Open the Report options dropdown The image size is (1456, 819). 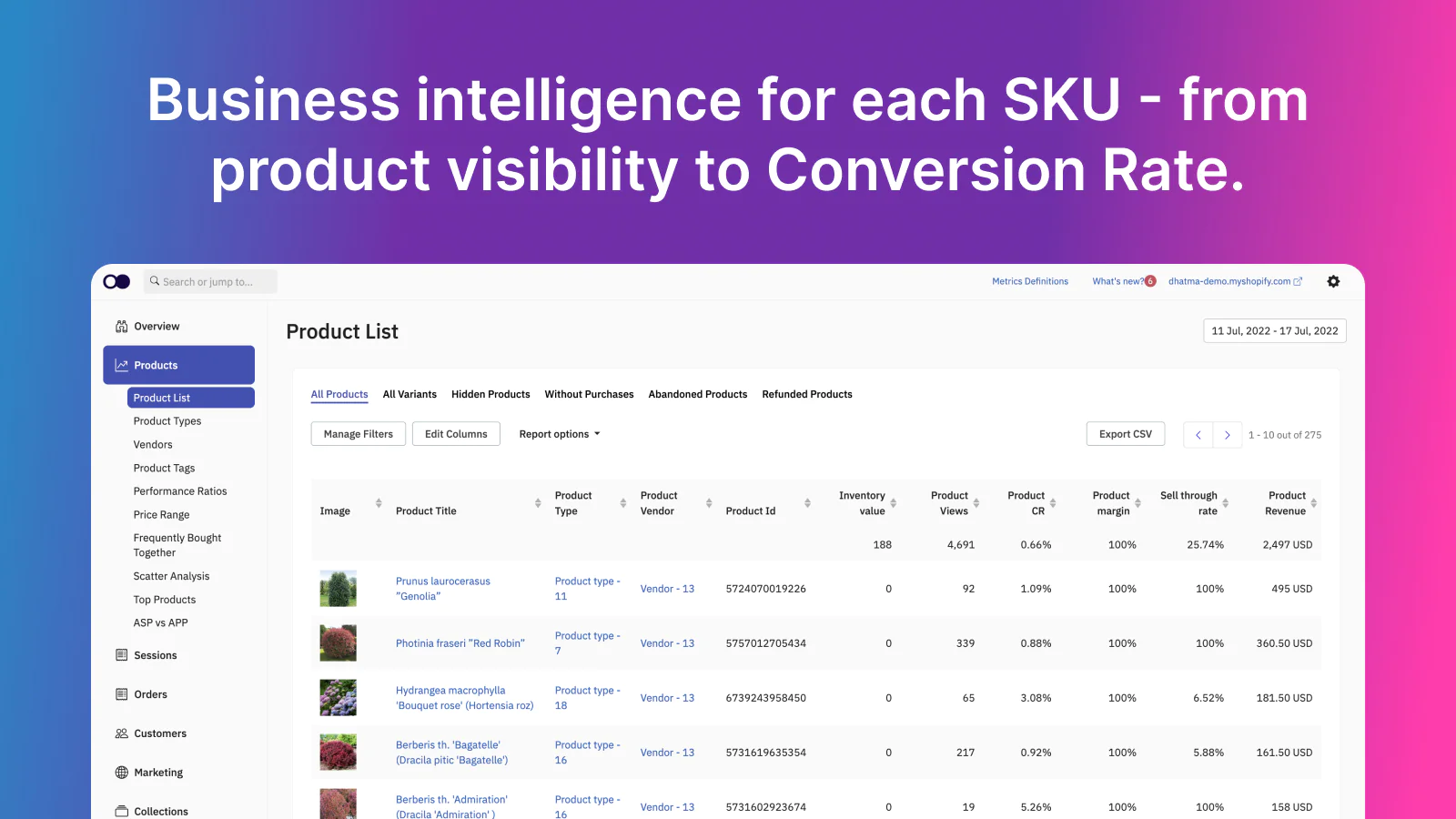pos(560,434)
